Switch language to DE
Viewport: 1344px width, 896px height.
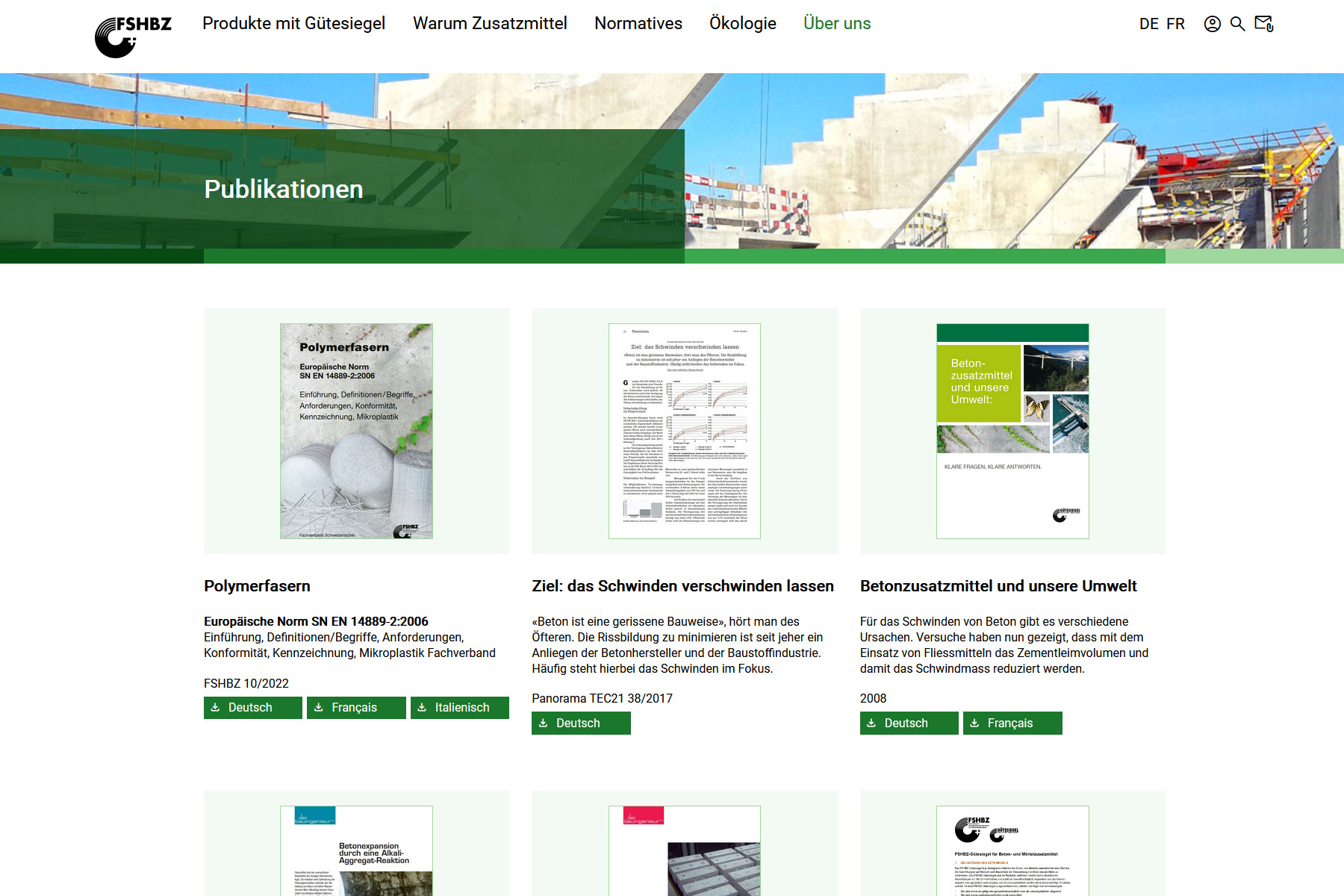point(1148,24)
